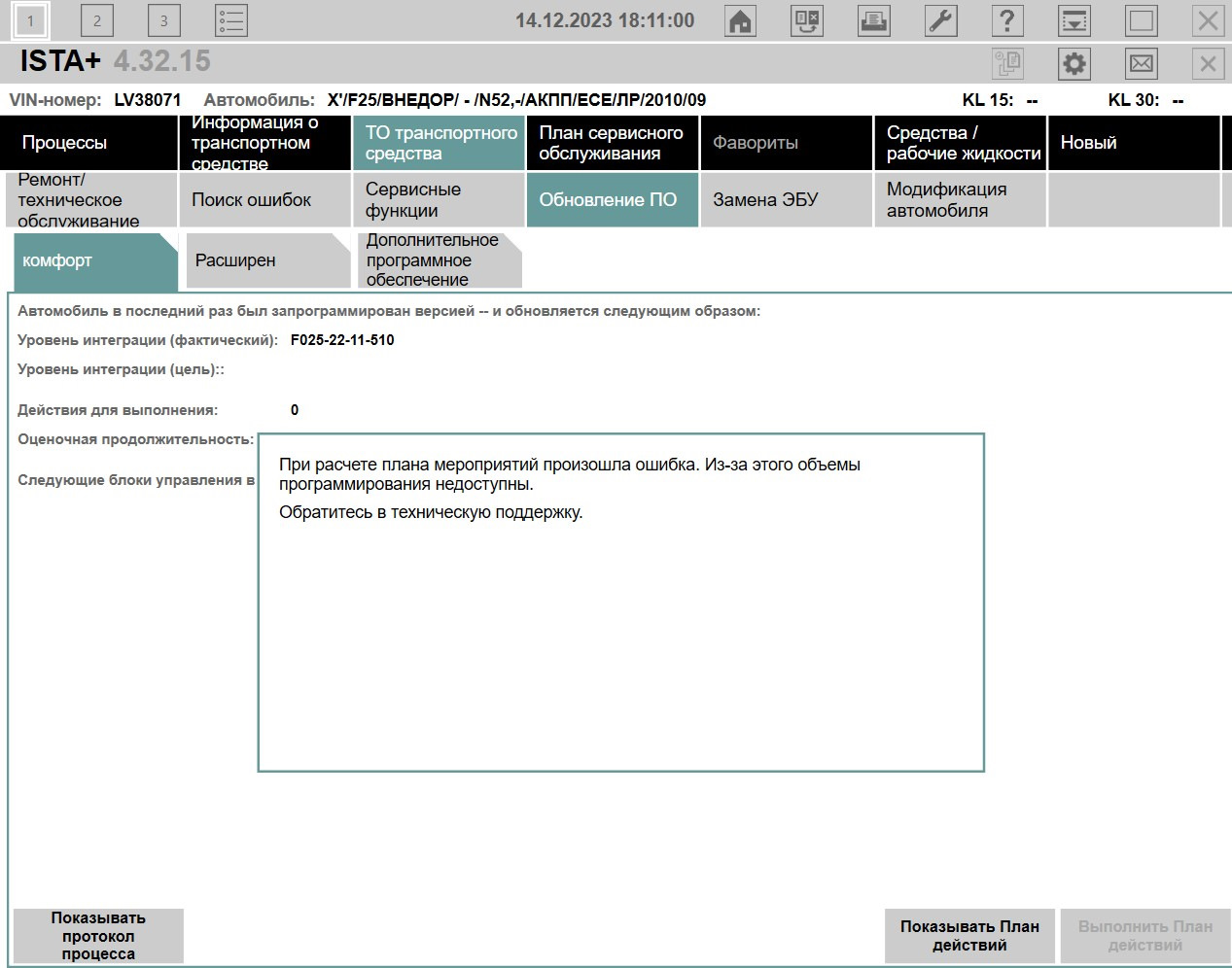The height and width of the screenshot is (968, 1232).
Task: Click the minimize-to-tray icon in toolbar
Action: tap(1074, 20)
